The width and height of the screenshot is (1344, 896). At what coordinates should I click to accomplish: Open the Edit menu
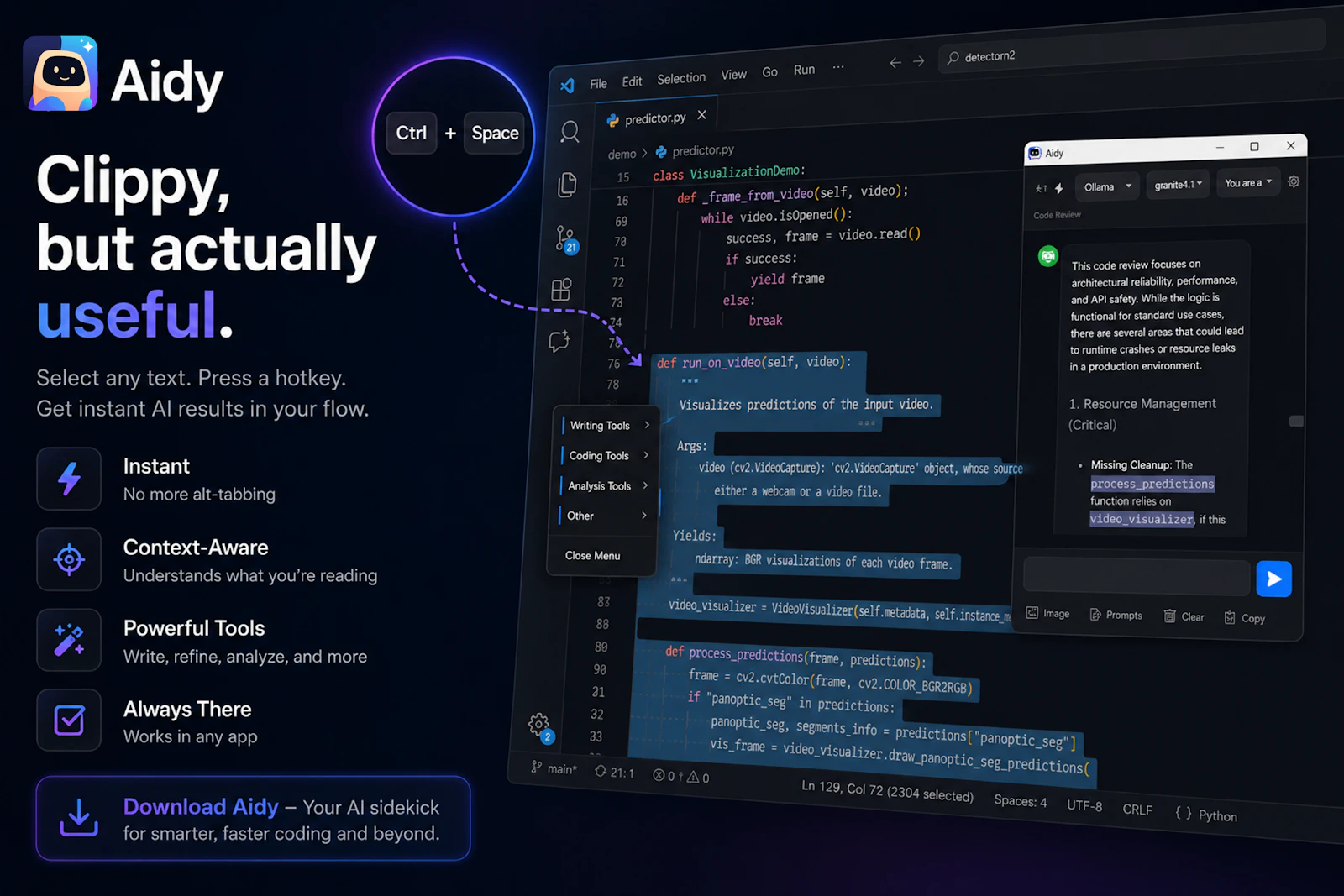[632, 81]
